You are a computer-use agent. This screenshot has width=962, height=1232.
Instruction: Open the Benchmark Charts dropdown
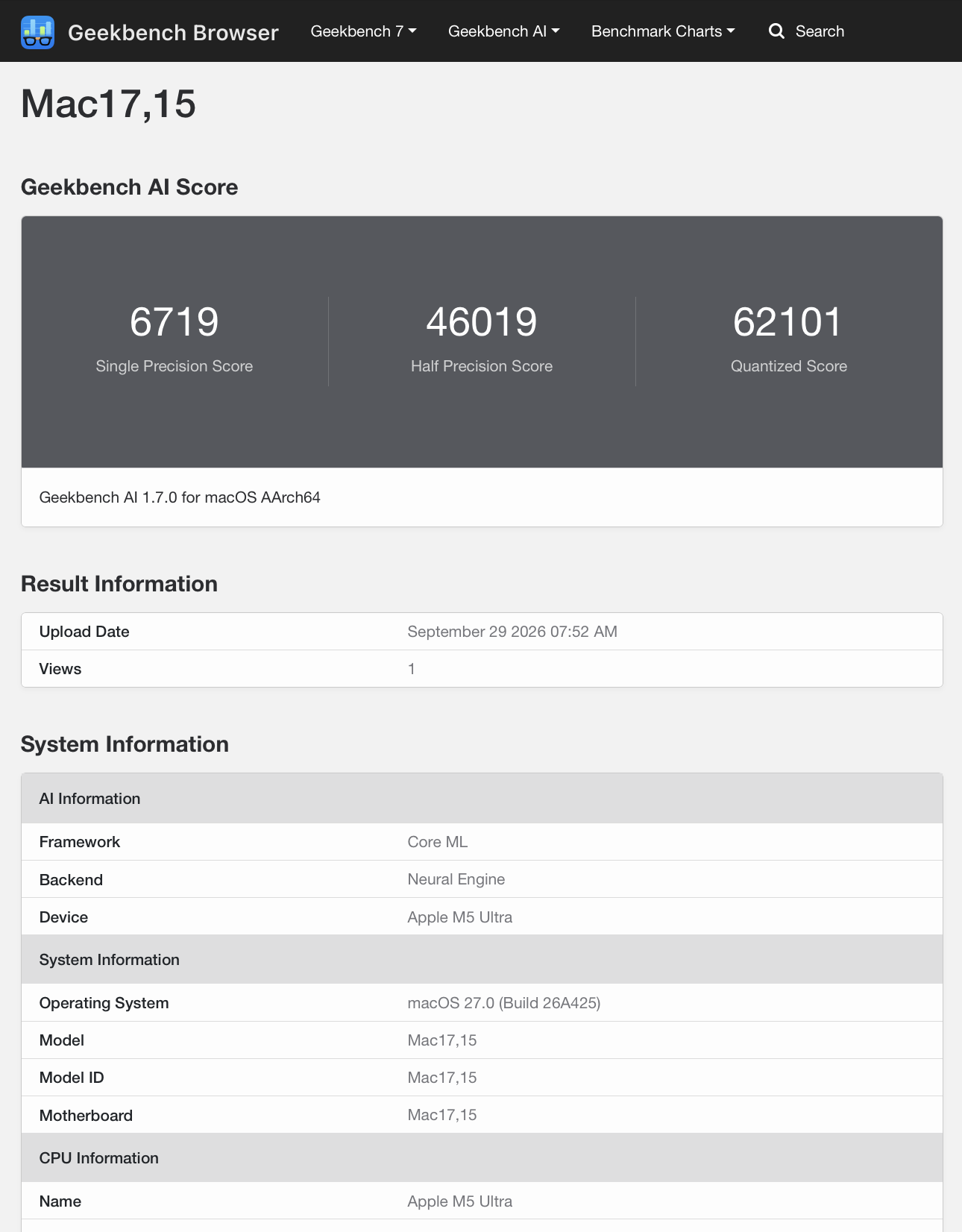(x=663, y=31)
